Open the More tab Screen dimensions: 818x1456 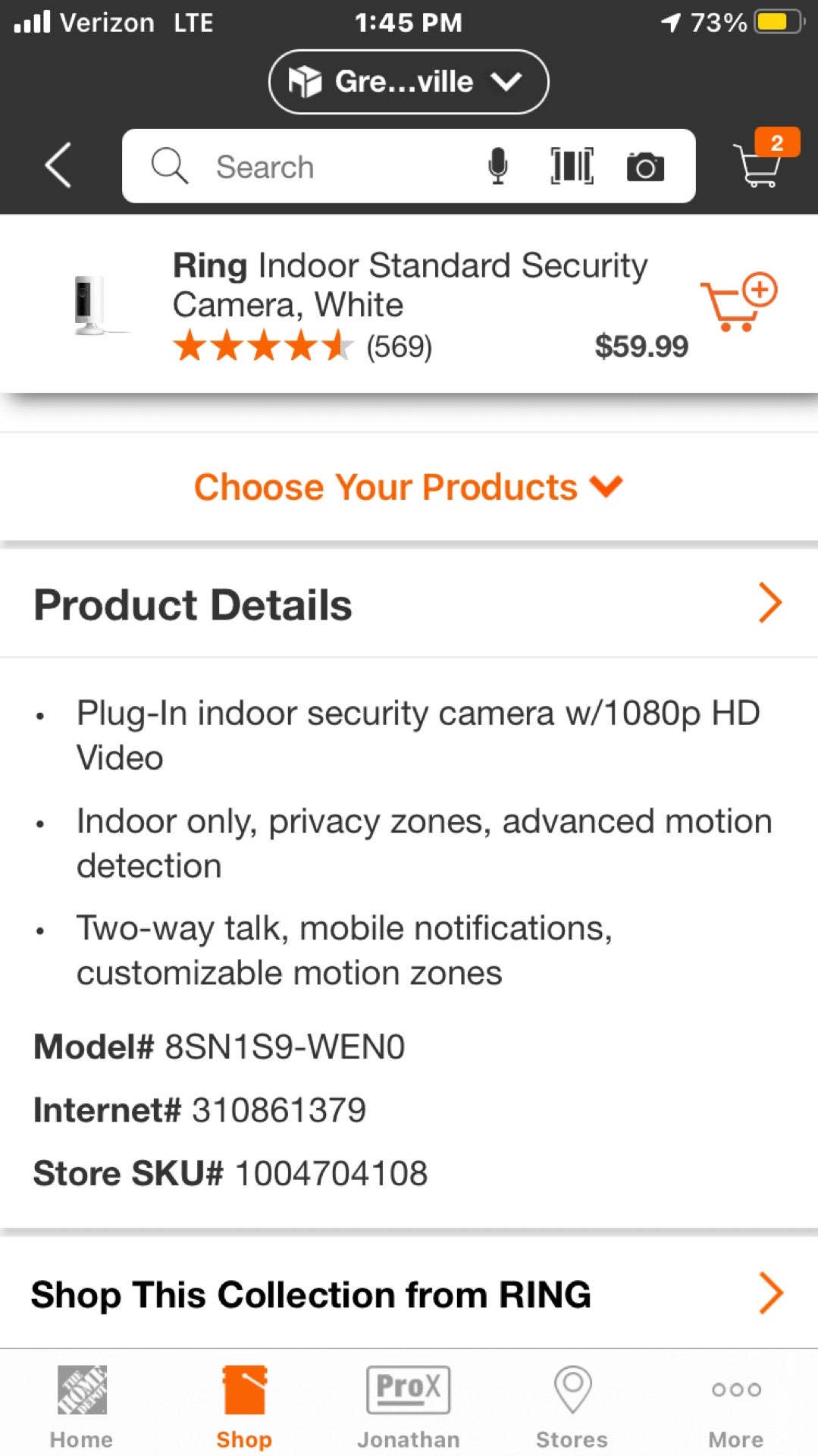tap(735, 1405)
